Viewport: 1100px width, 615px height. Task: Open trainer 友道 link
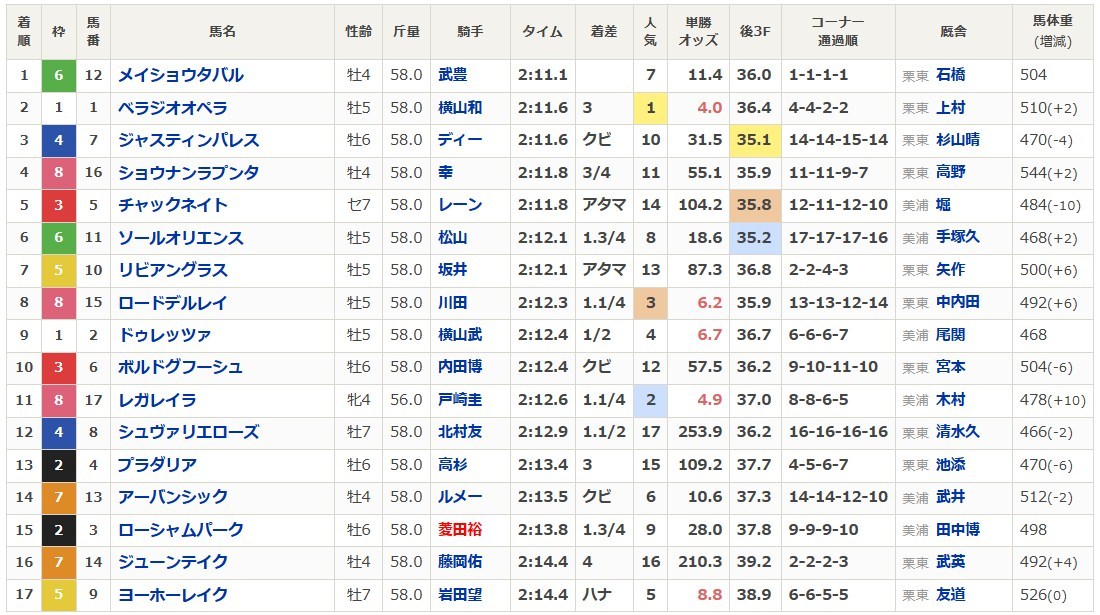pyautogui.click(x=950, y=595)
